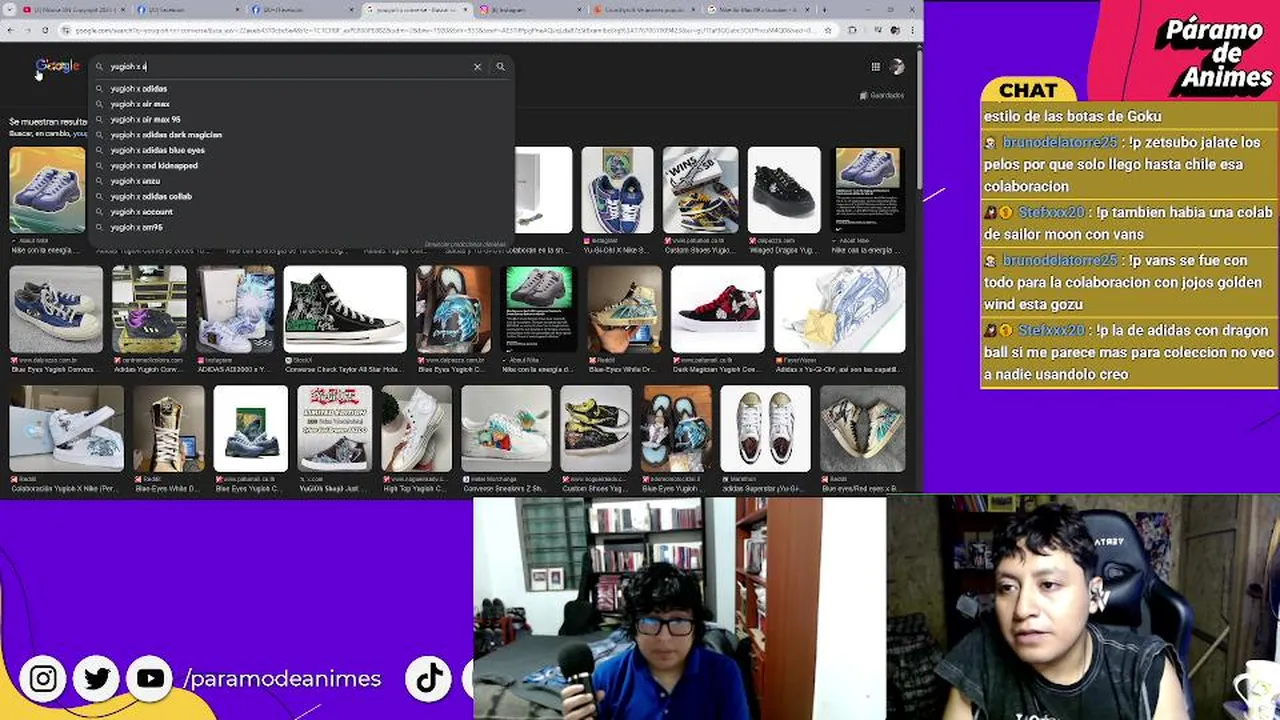
Task: Open the YuGiOh limited edition poster image
Action: [335, 428]
